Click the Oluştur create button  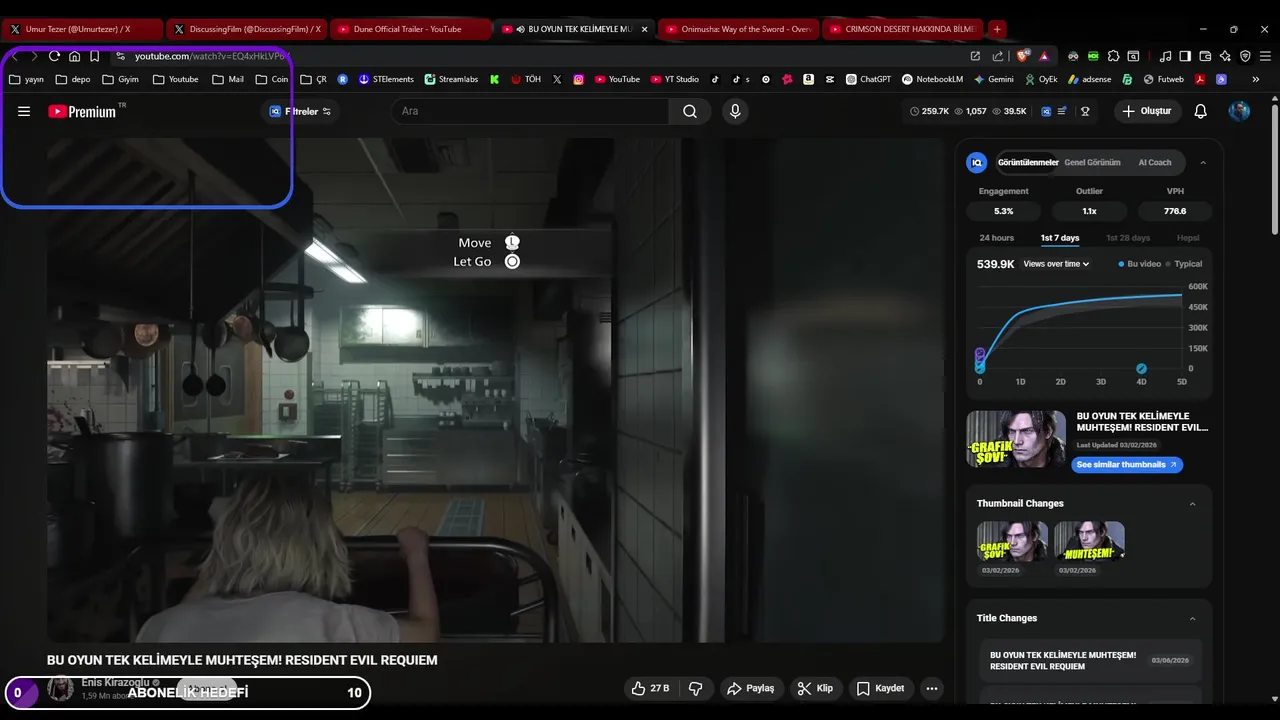click(x=1146, y=111)
